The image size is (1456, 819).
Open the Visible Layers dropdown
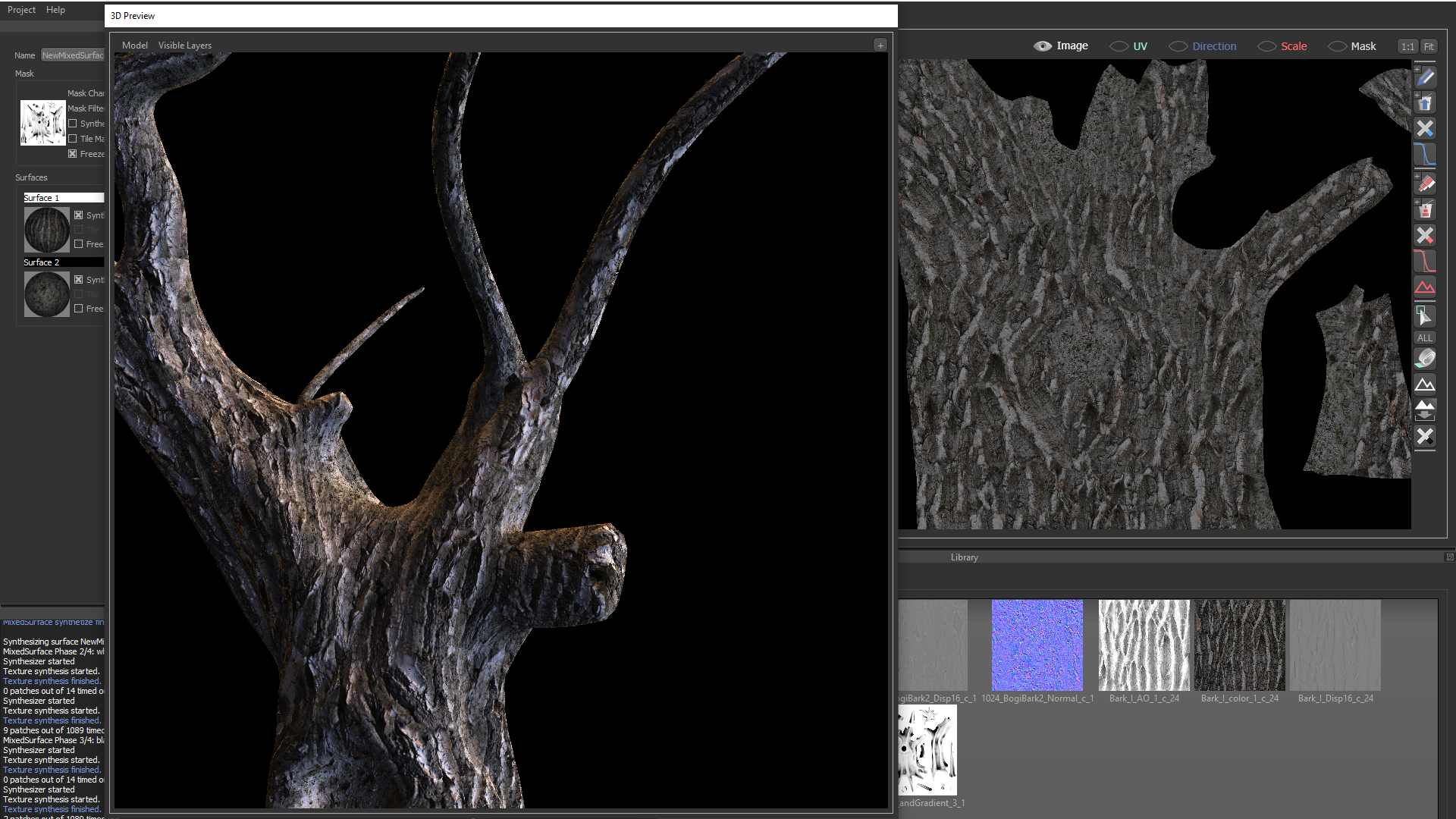click(184, 45)
